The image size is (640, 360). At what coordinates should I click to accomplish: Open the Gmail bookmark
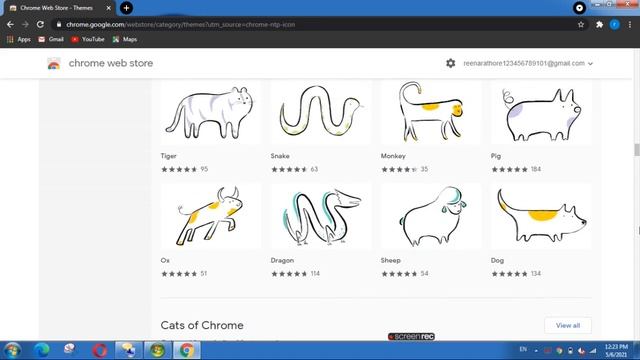51,39
